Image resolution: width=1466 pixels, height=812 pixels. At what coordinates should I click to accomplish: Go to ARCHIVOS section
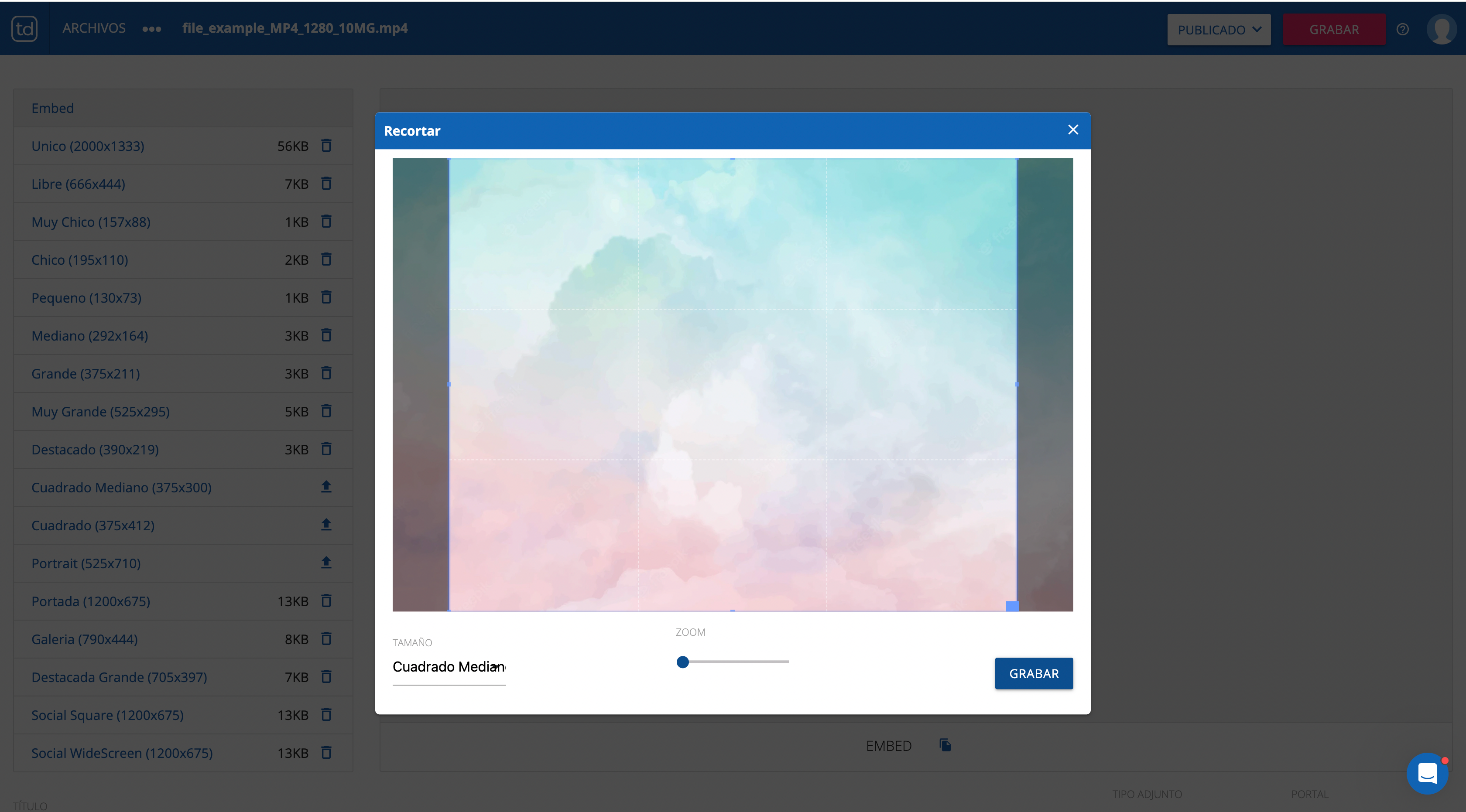pos(94,28)
